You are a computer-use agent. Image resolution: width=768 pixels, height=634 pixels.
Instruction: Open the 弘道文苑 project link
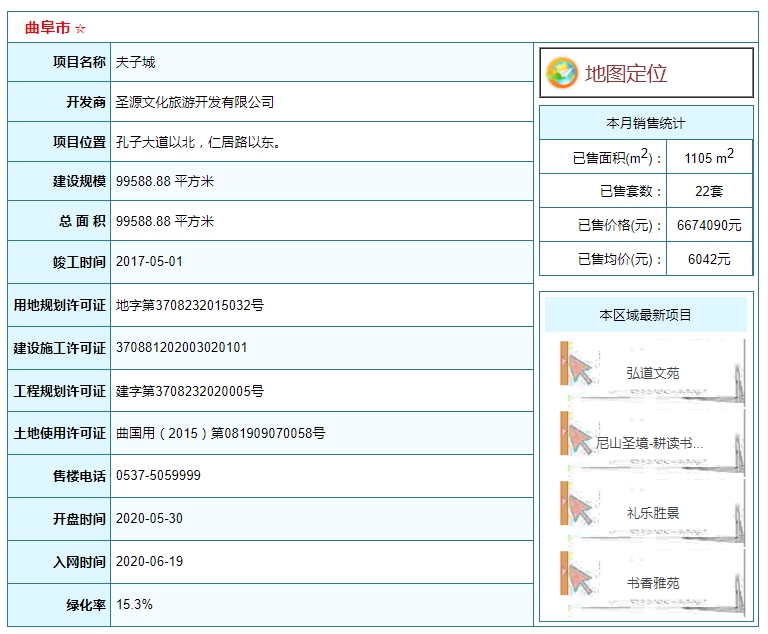pos(652,373)
